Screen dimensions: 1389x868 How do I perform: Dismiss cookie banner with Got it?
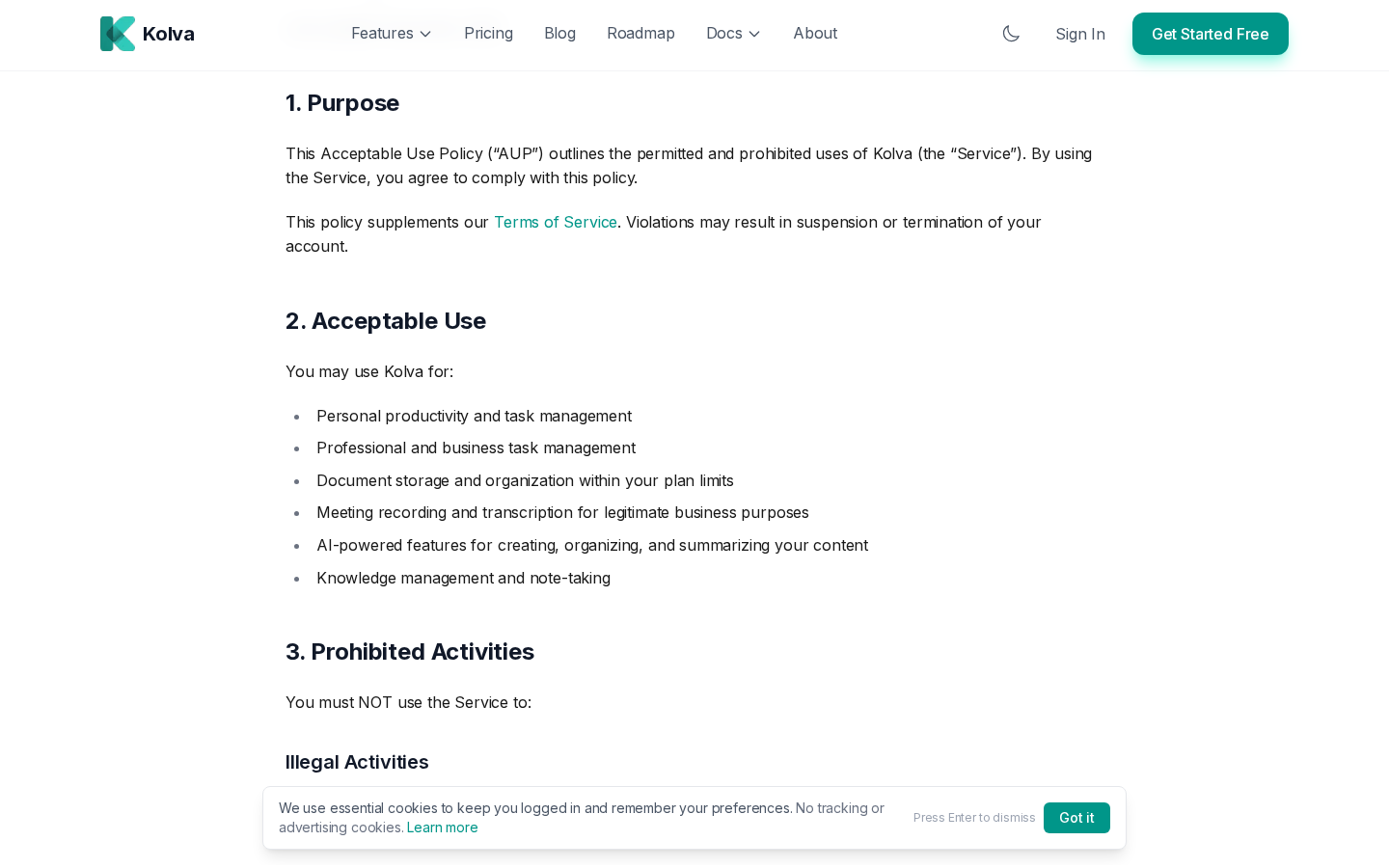point(1076,818)
